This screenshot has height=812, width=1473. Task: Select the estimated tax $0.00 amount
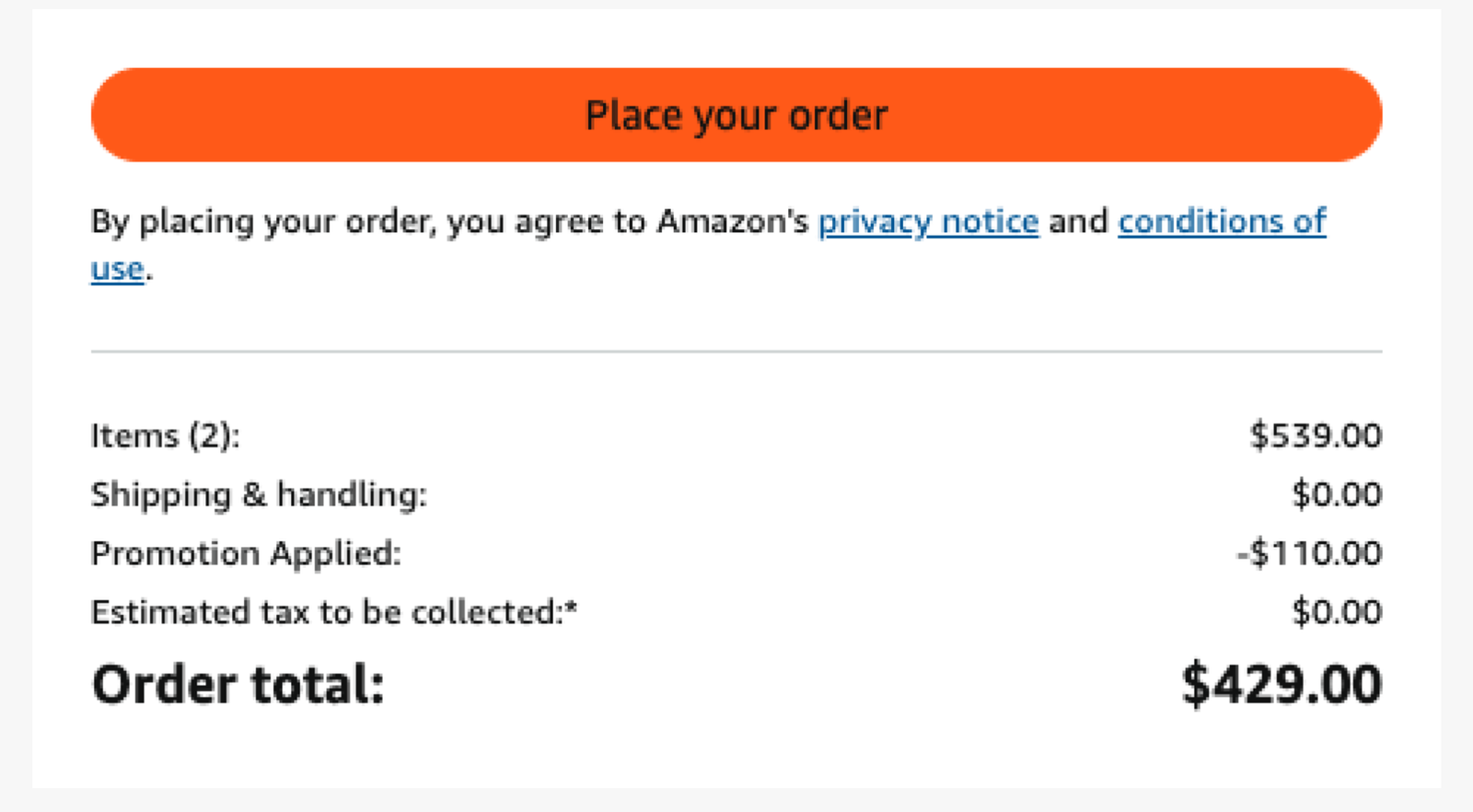(1337, 613)
